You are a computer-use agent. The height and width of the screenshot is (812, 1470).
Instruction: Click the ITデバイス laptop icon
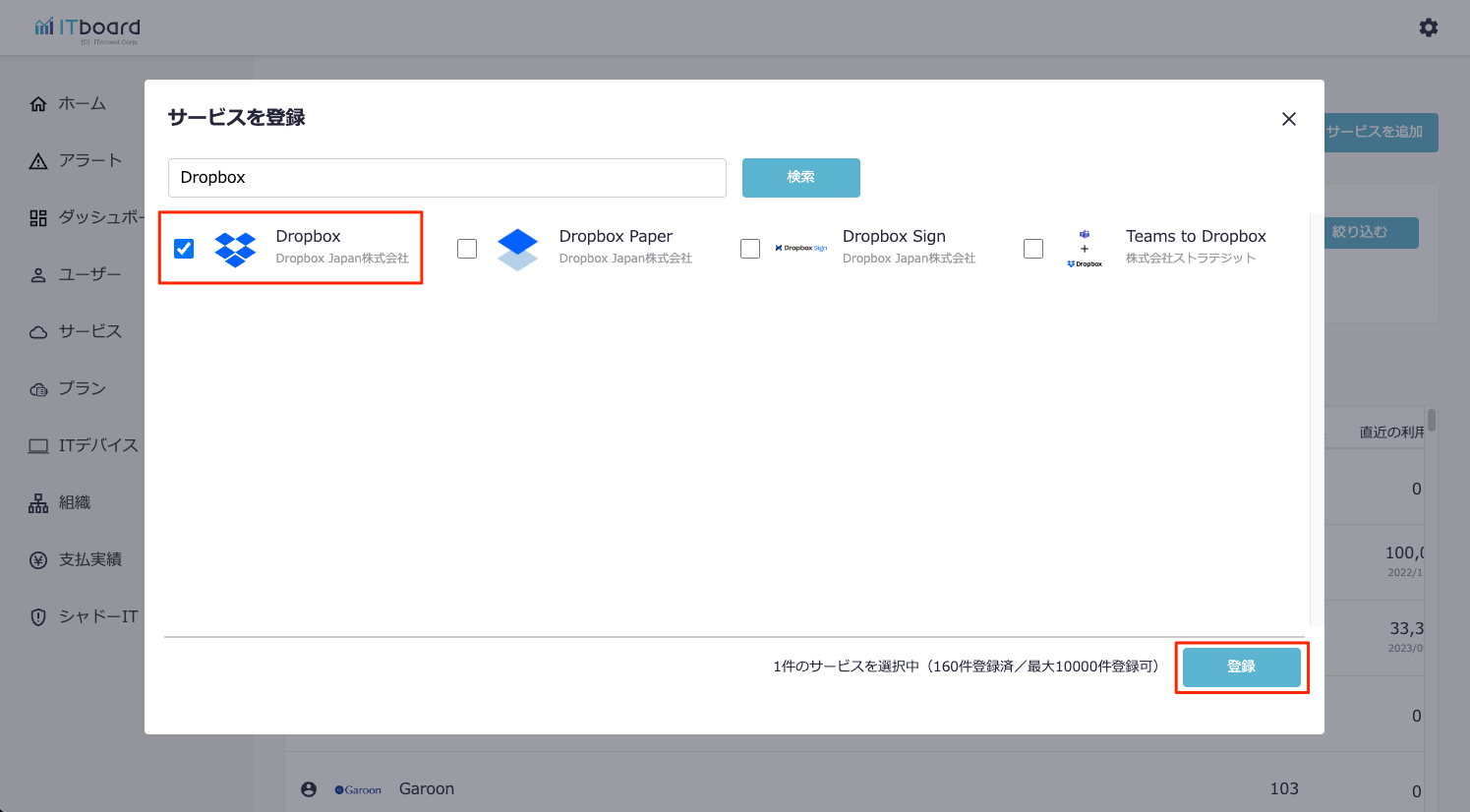coord(38,446)
